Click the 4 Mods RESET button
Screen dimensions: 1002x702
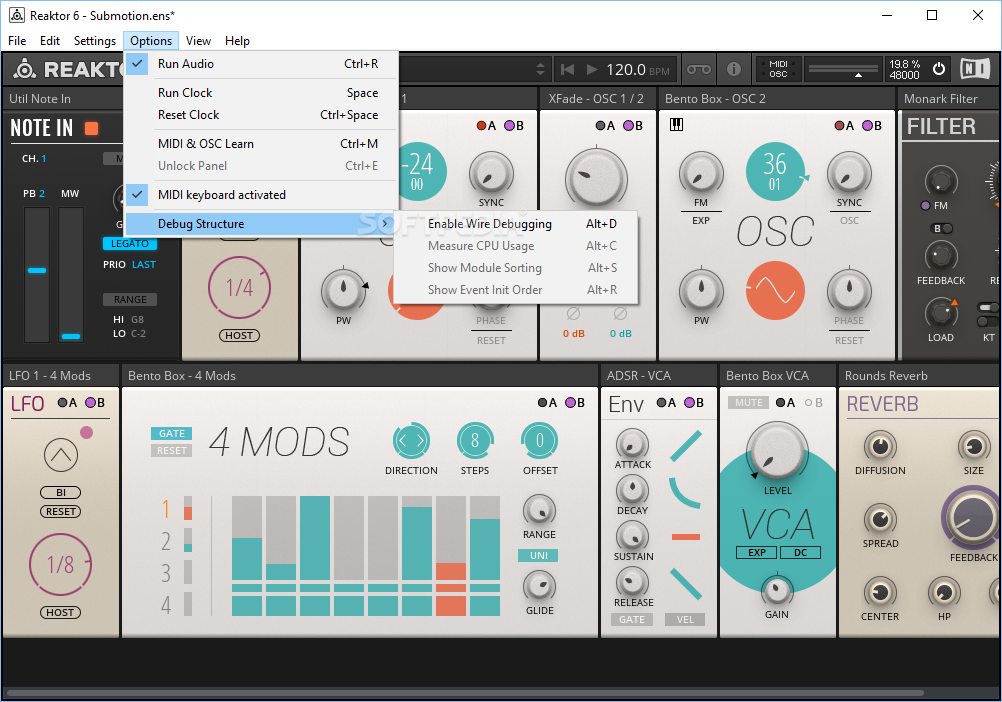(171, 450)
